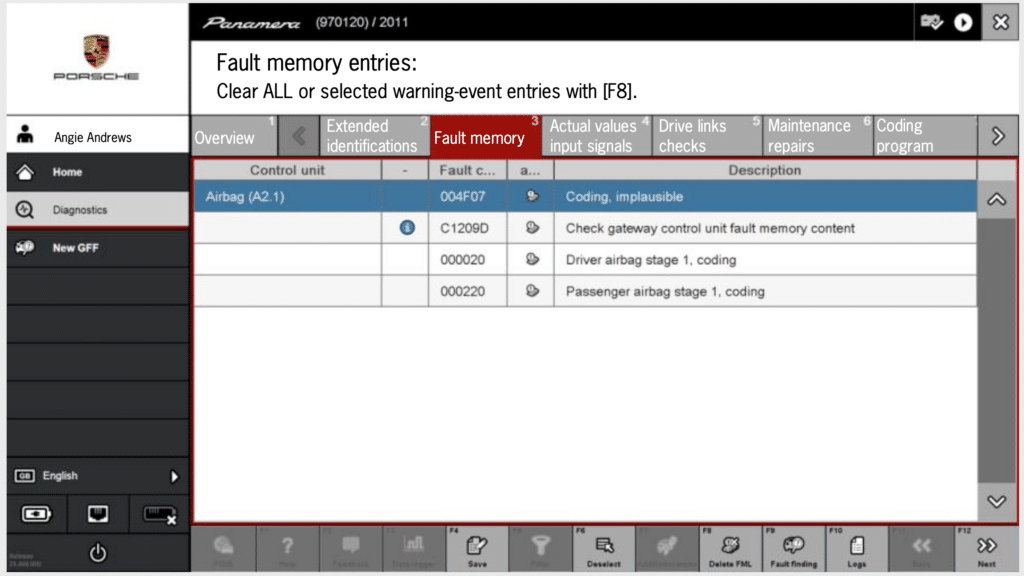Close the diagnostics window with X
This screenshot has width=1024, height=576.
tap(1000, 22)
